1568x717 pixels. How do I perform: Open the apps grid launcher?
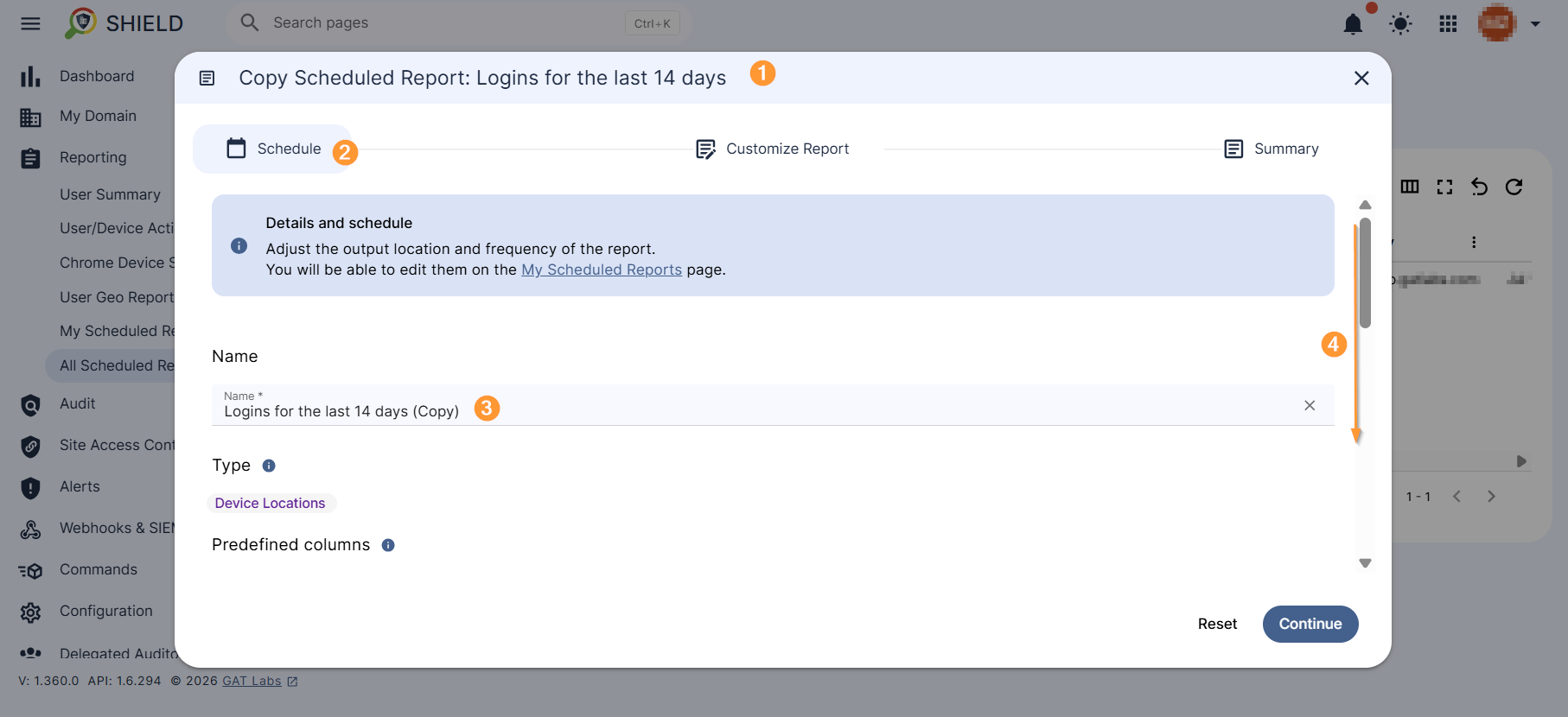[x=1448, y=23]
